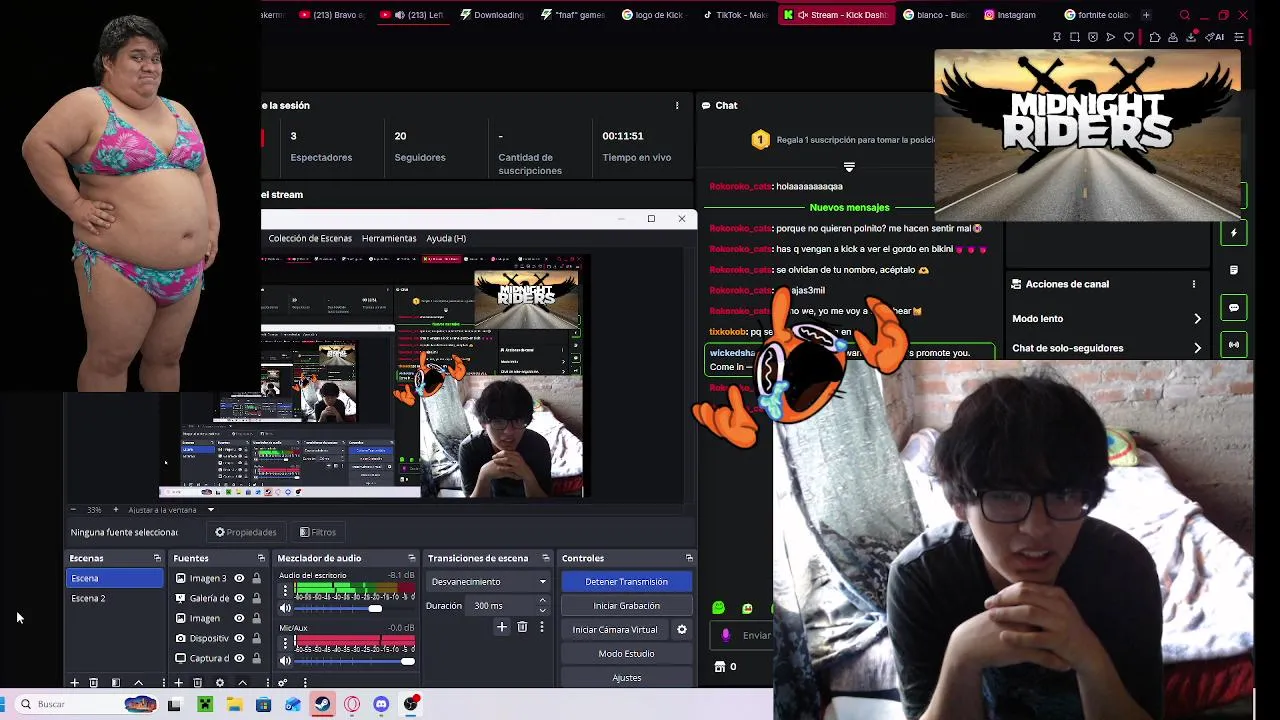Click Iniciar Cámara Virtual button

pyautogui.click(x=615, y=629)
